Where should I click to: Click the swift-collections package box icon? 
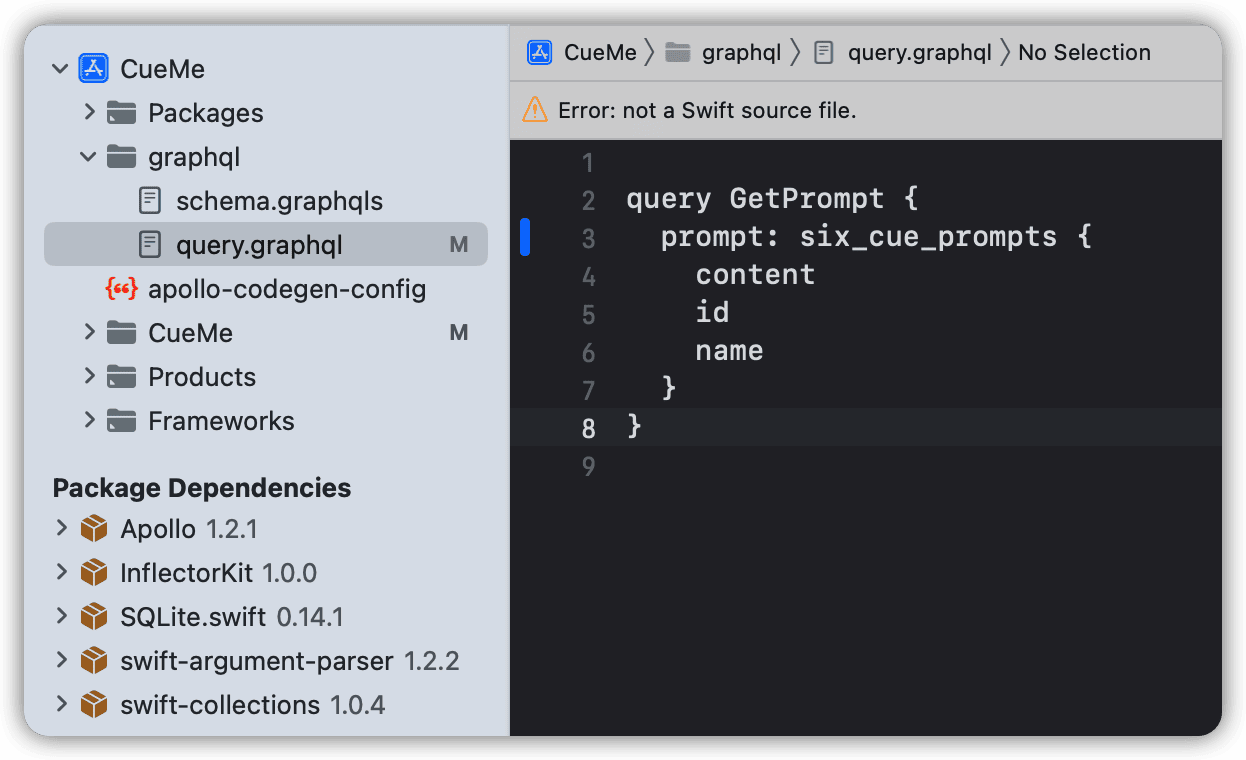tap(94, 704)
